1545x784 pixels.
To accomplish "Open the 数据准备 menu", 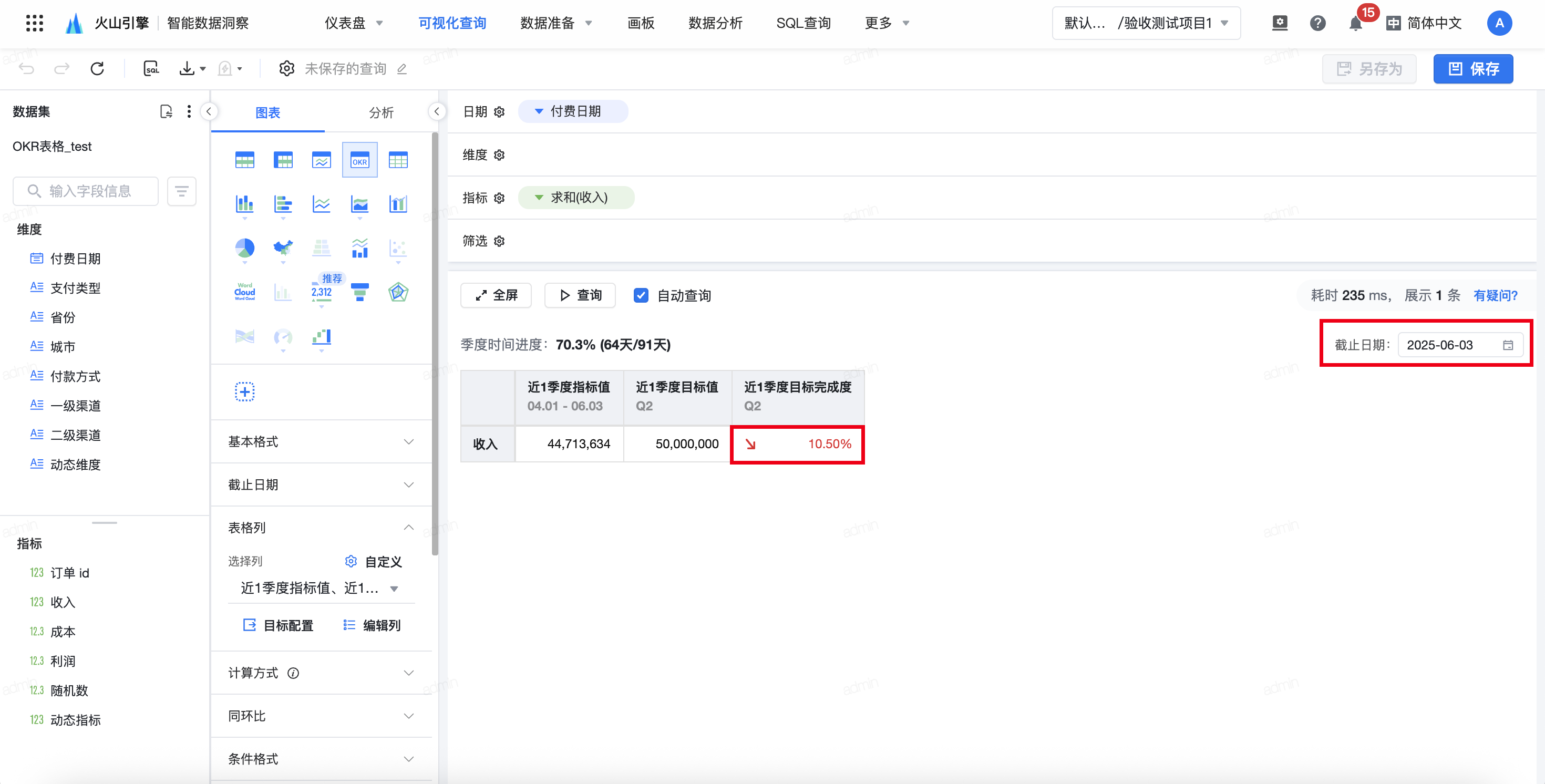I will tap(556, 23).
